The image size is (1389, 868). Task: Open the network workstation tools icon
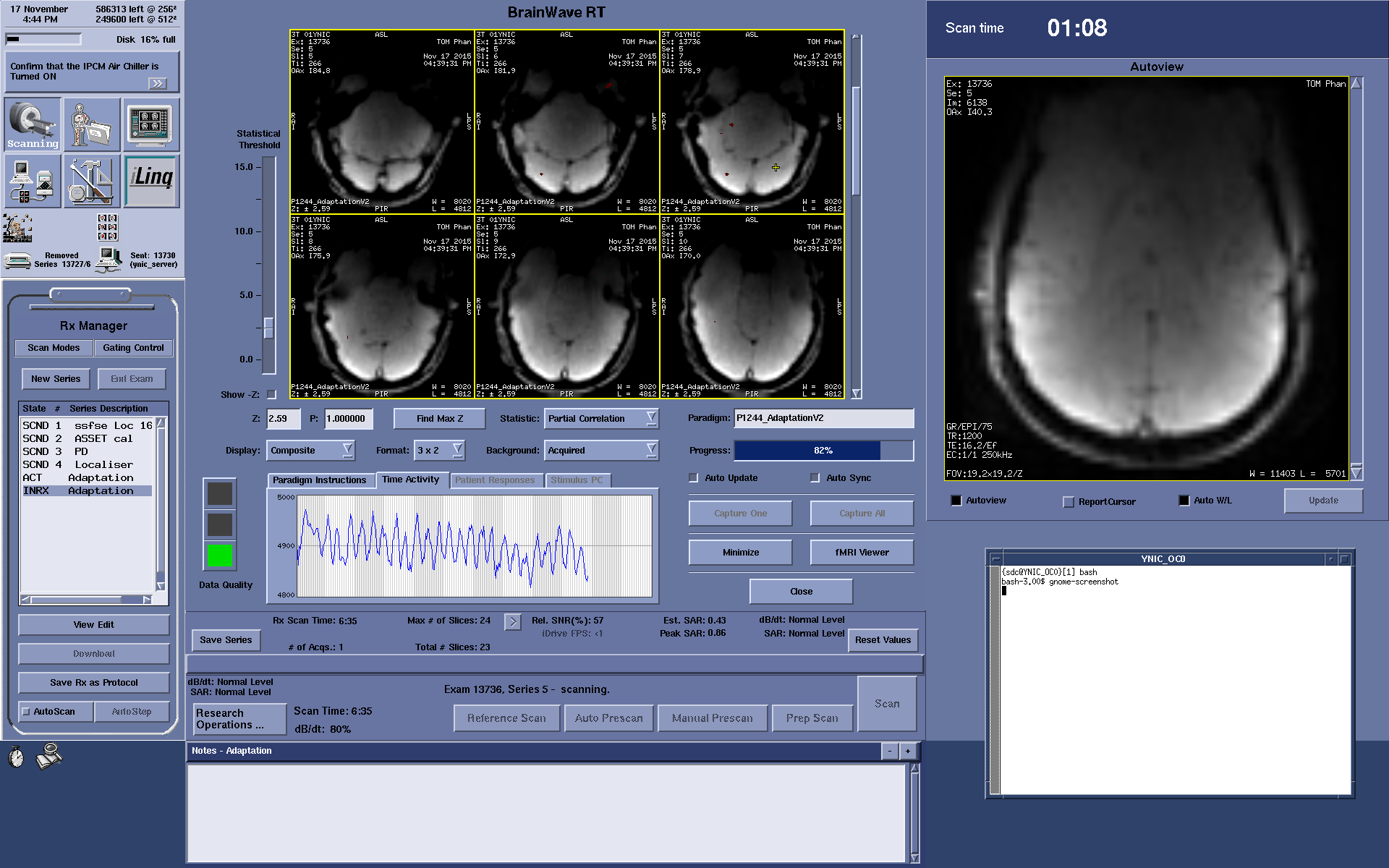[33, 181]
